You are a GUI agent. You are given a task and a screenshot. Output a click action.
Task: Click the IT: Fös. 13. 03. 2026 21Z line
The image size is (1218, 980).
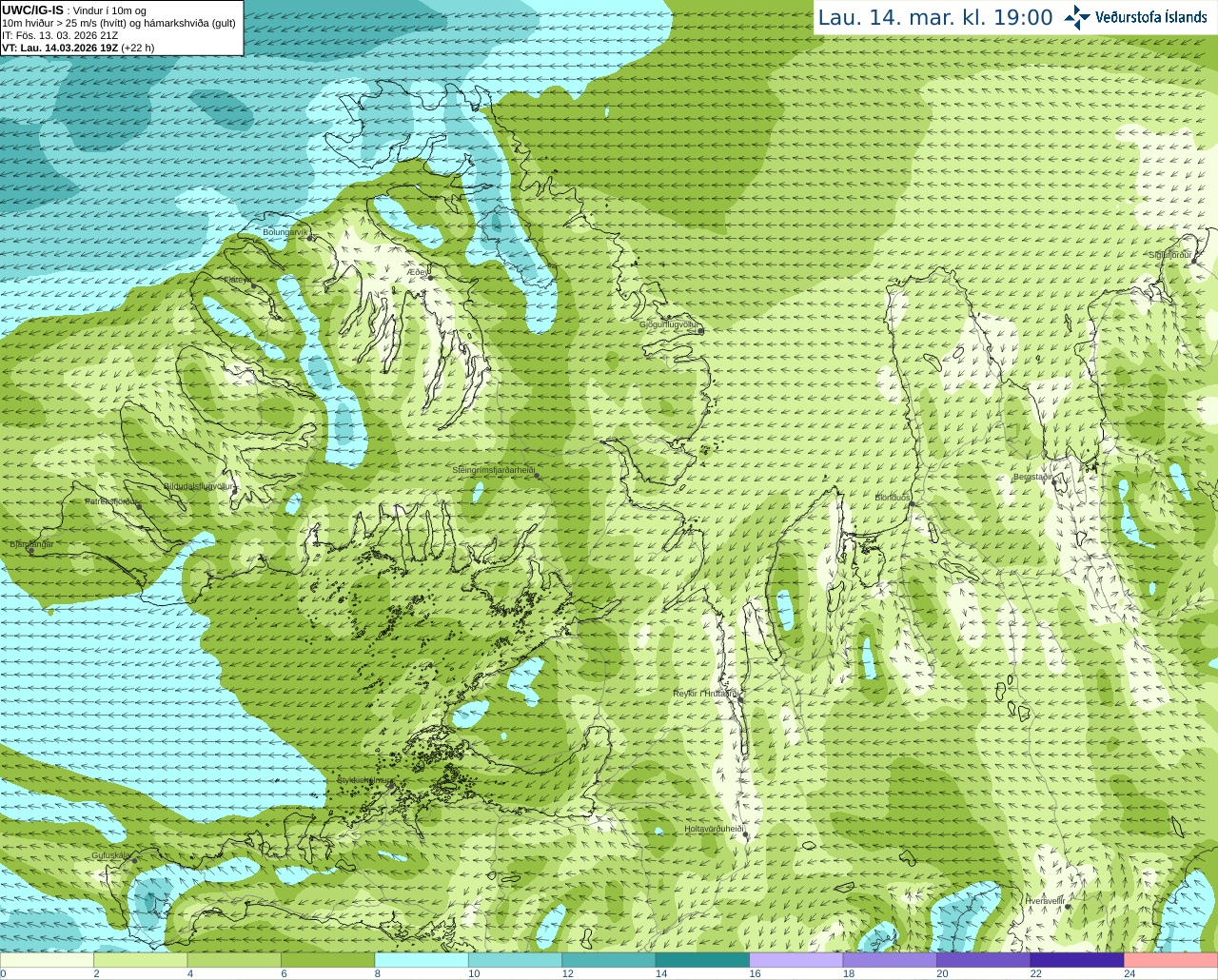point(60,35)
